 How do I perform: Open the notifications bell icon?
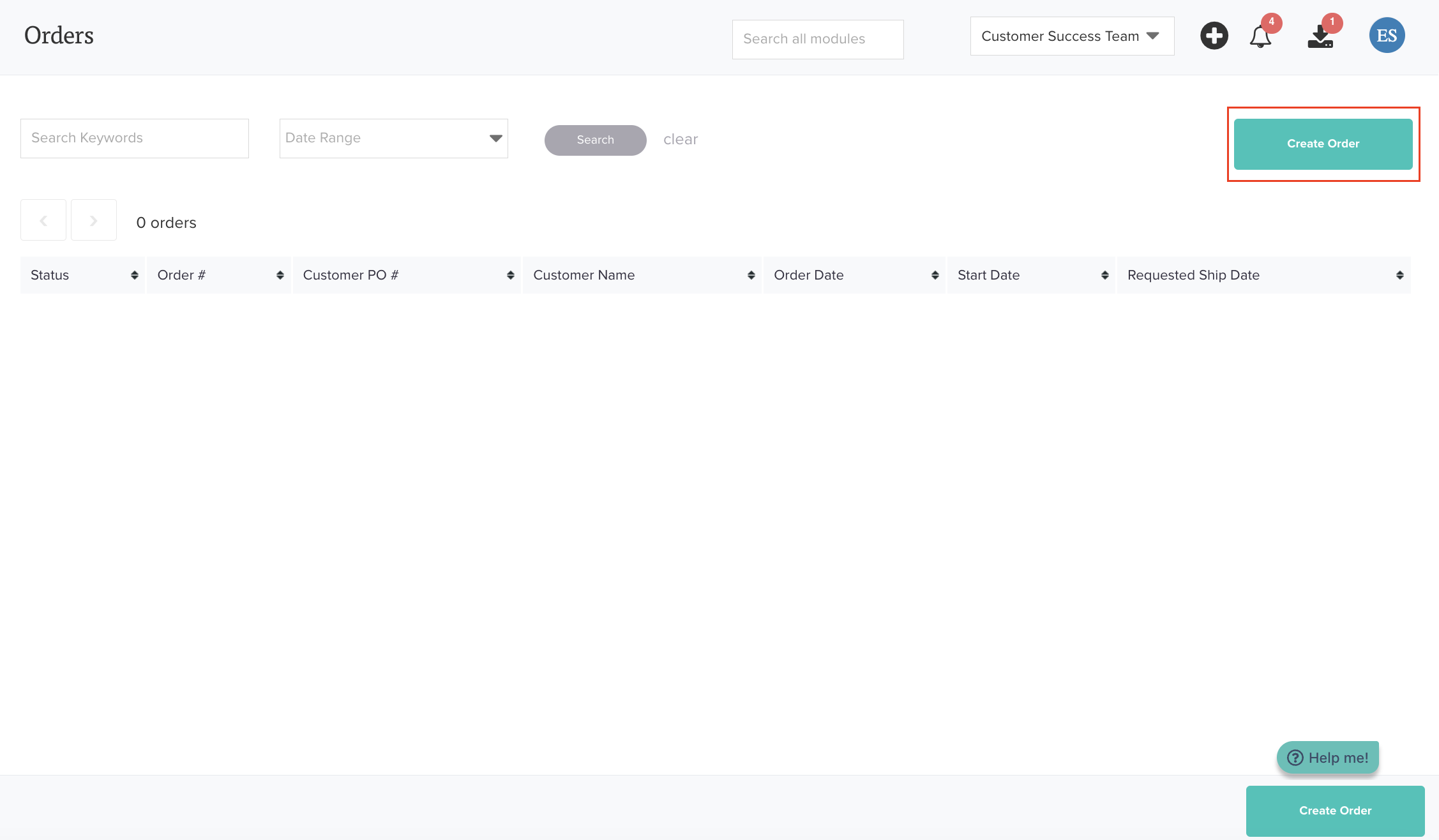click(x=1260, y=36)
